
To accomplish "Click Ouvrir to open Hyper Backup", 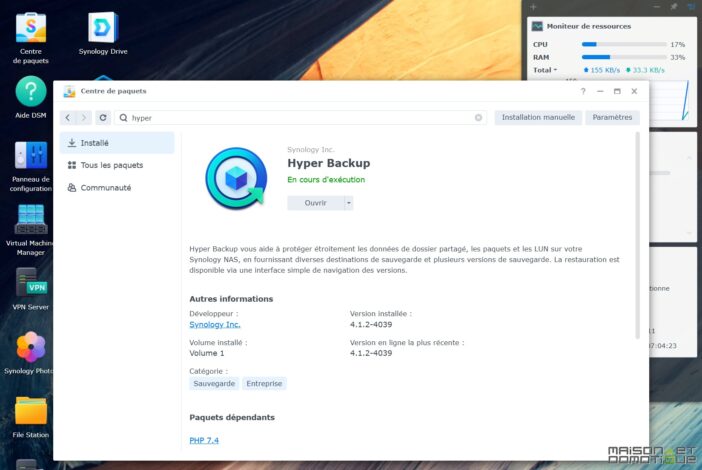I will pos(316,203).
